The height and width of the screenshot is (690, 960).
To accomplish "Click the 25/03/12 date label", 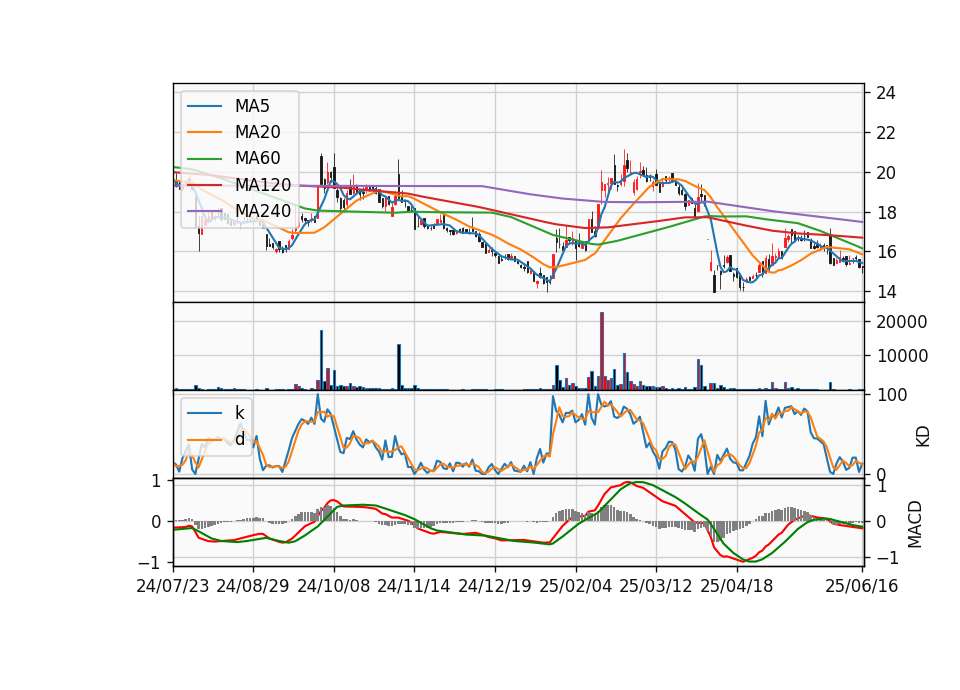I will tap(656, 586).
